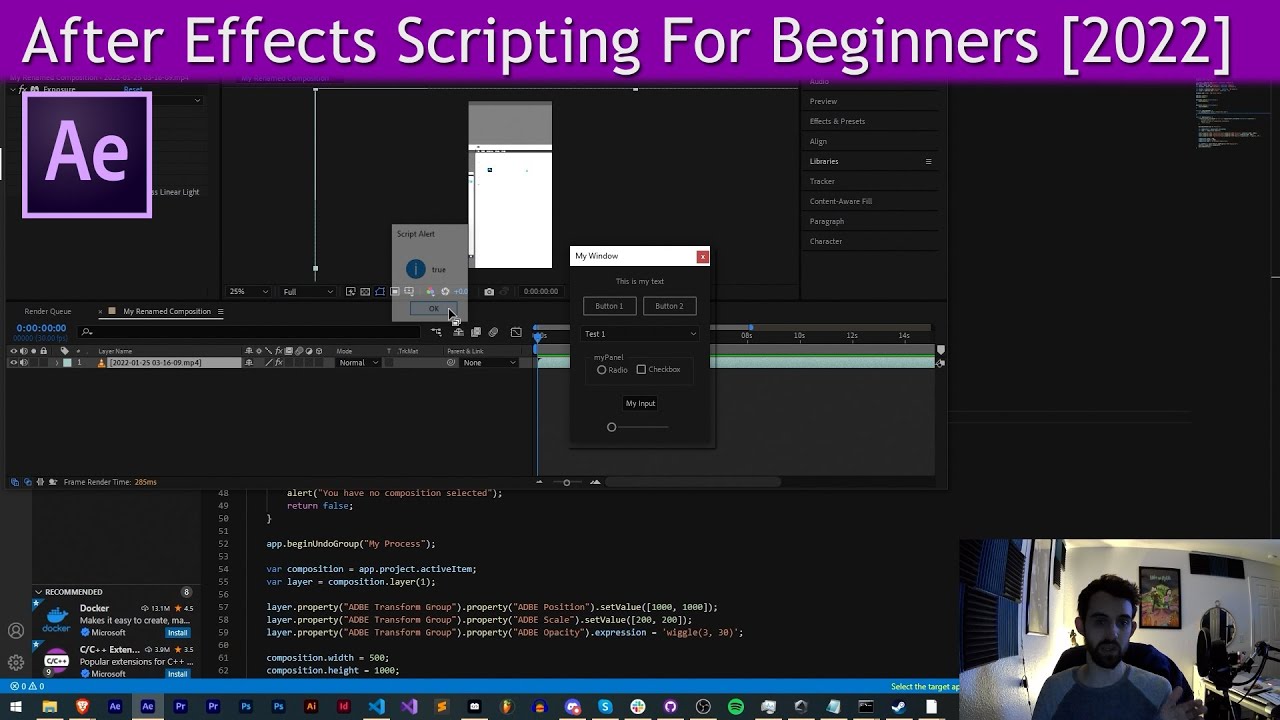This screenshot has width=1280, height=720.
Task: Open the Normal blending mode dropdown for layer 1
Action: 358,362
